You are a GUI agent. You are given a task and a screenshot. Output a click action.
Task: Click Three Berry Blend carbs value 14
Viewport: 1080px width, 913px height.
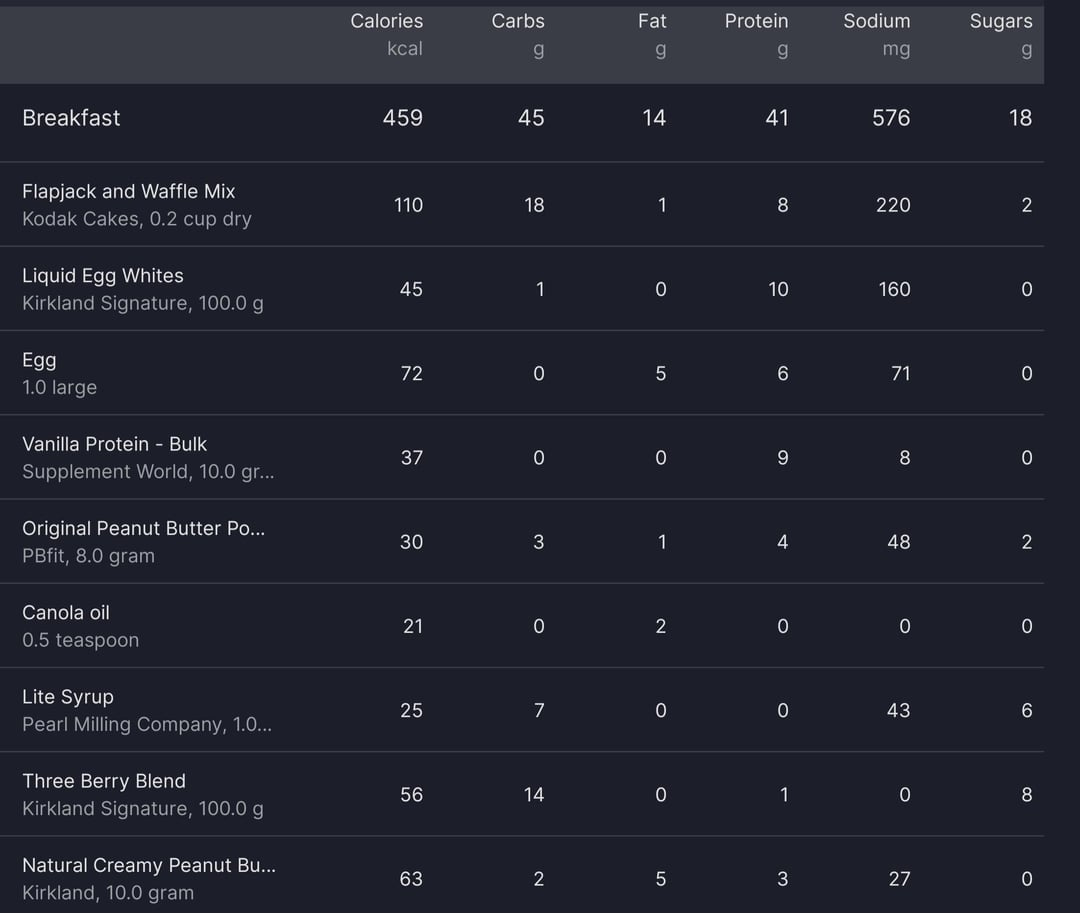(x=534, y=795)
